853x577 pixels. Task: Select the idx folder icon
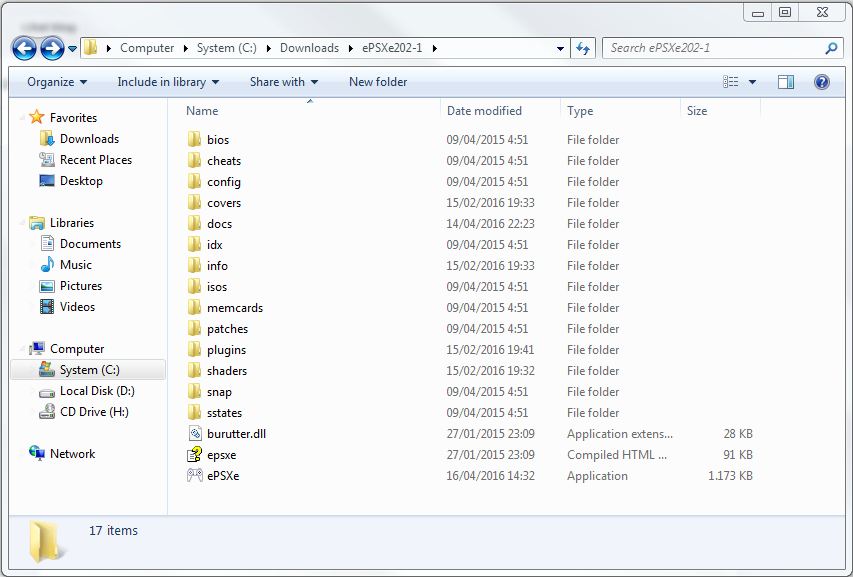coord(194,245)
